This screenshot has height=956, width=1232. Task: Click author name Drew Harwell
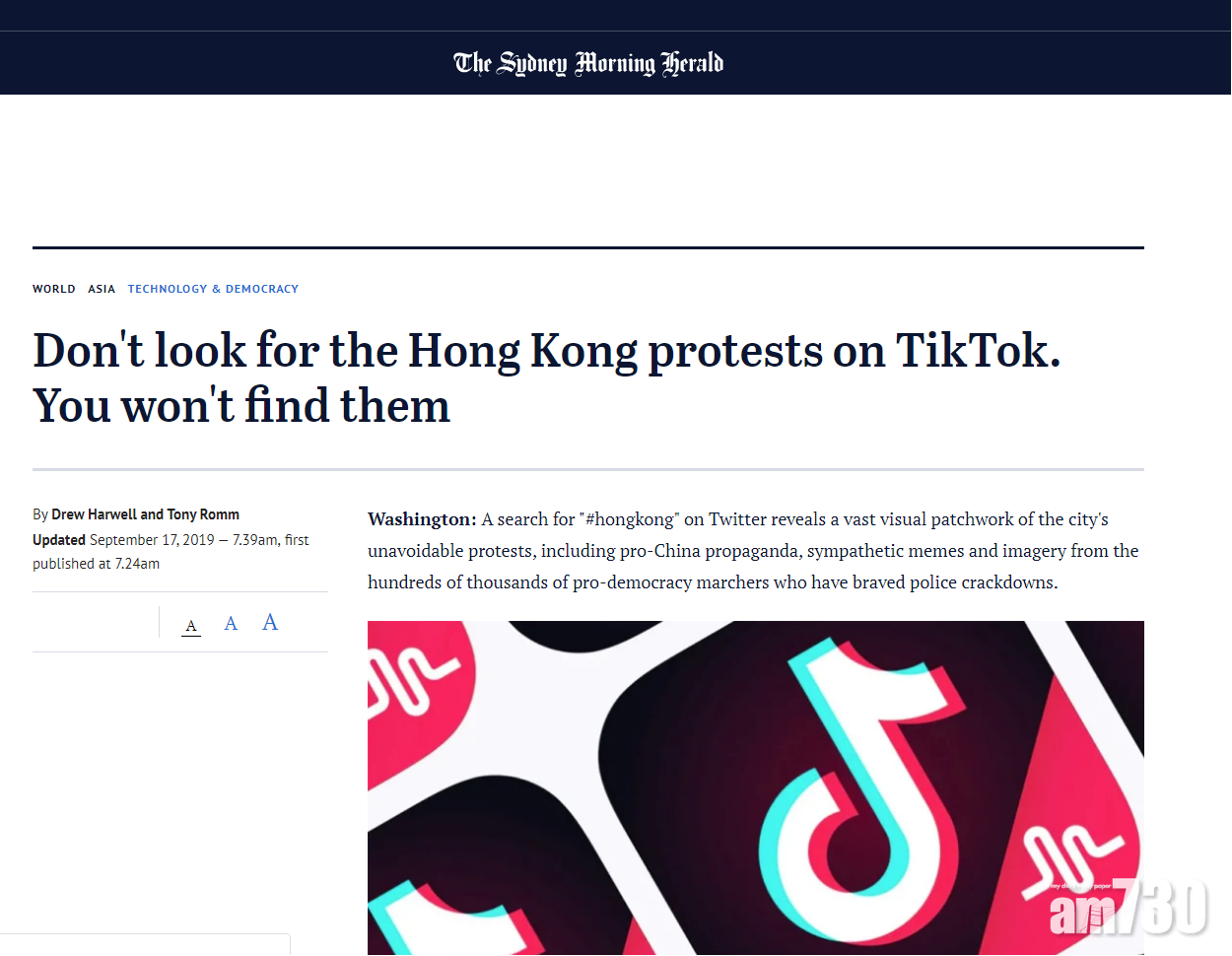[95, 514]
